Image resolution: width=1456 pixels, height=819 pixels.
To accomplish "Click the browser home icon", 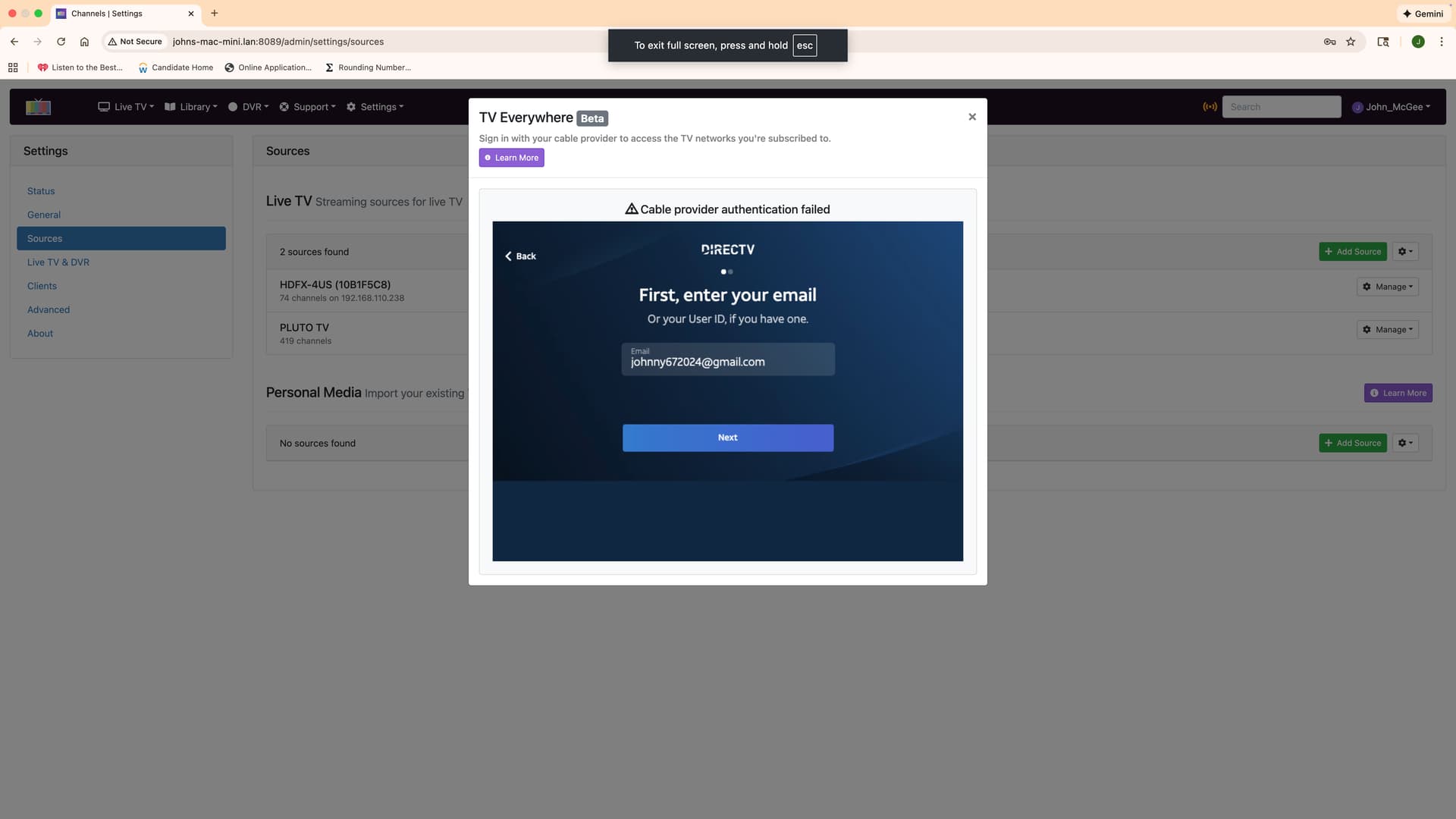I will 84,42.
